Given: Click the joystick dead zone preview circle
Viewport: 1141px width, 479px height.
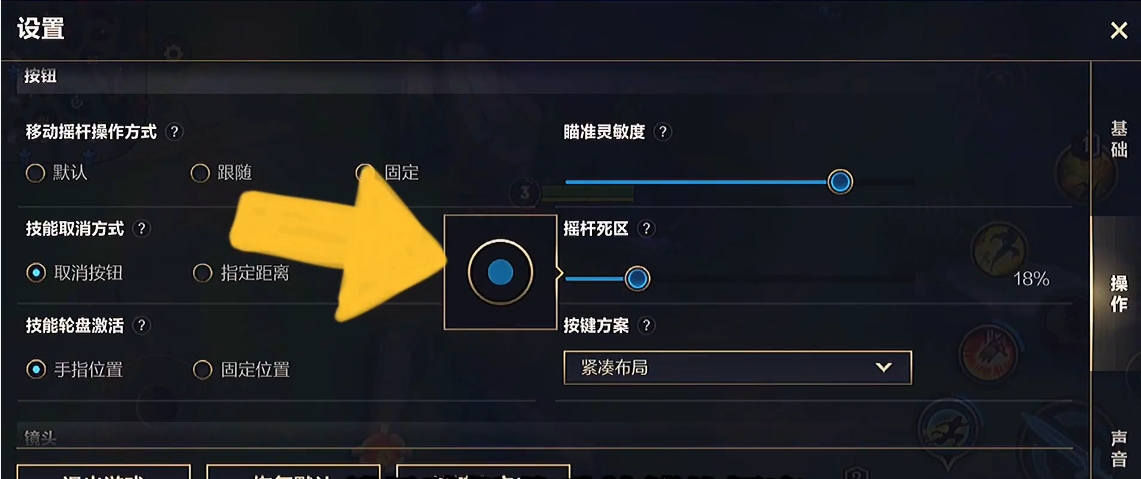Looking at the screenshot, I should [501, 272].
